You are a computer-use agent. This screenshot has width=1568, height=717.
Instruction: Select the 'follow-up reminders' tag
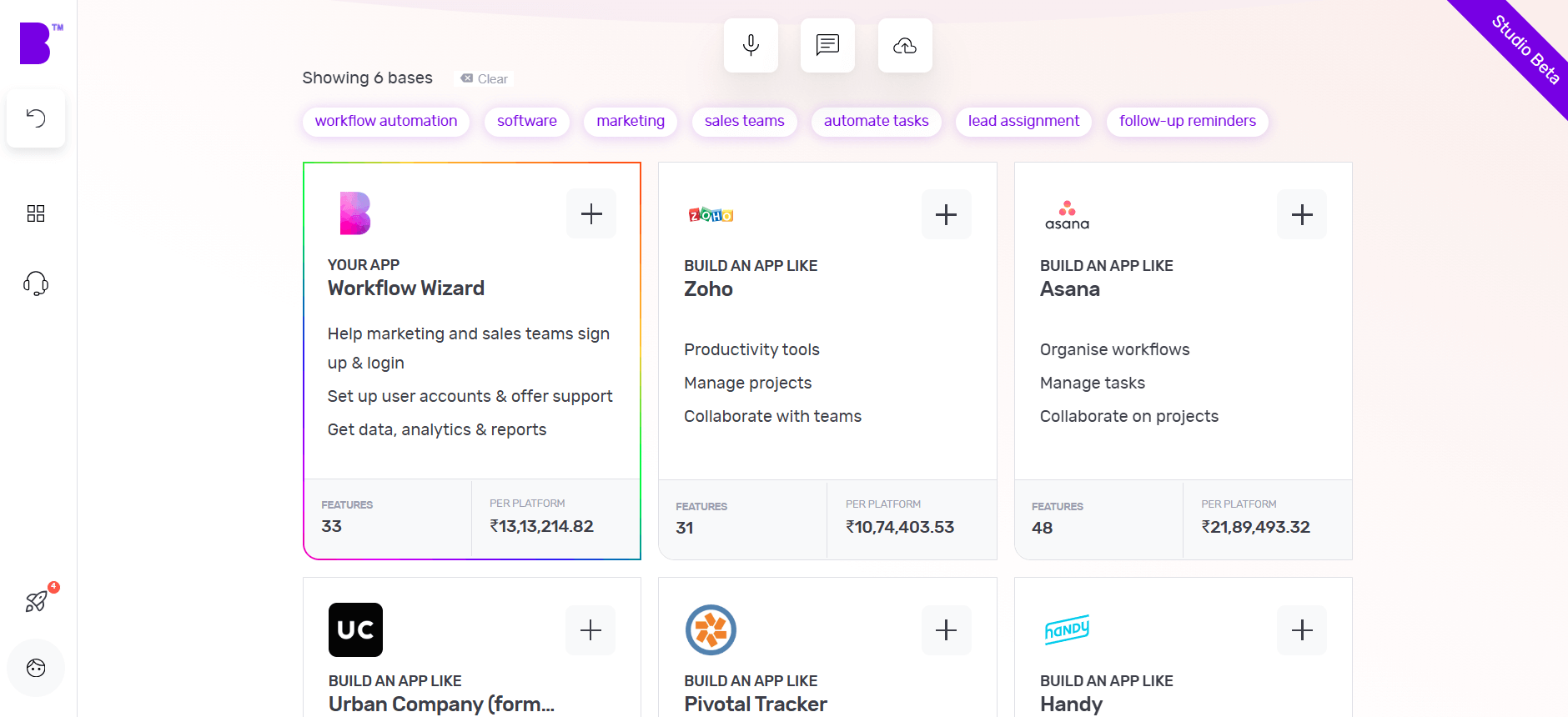(x=1188, y=121)
